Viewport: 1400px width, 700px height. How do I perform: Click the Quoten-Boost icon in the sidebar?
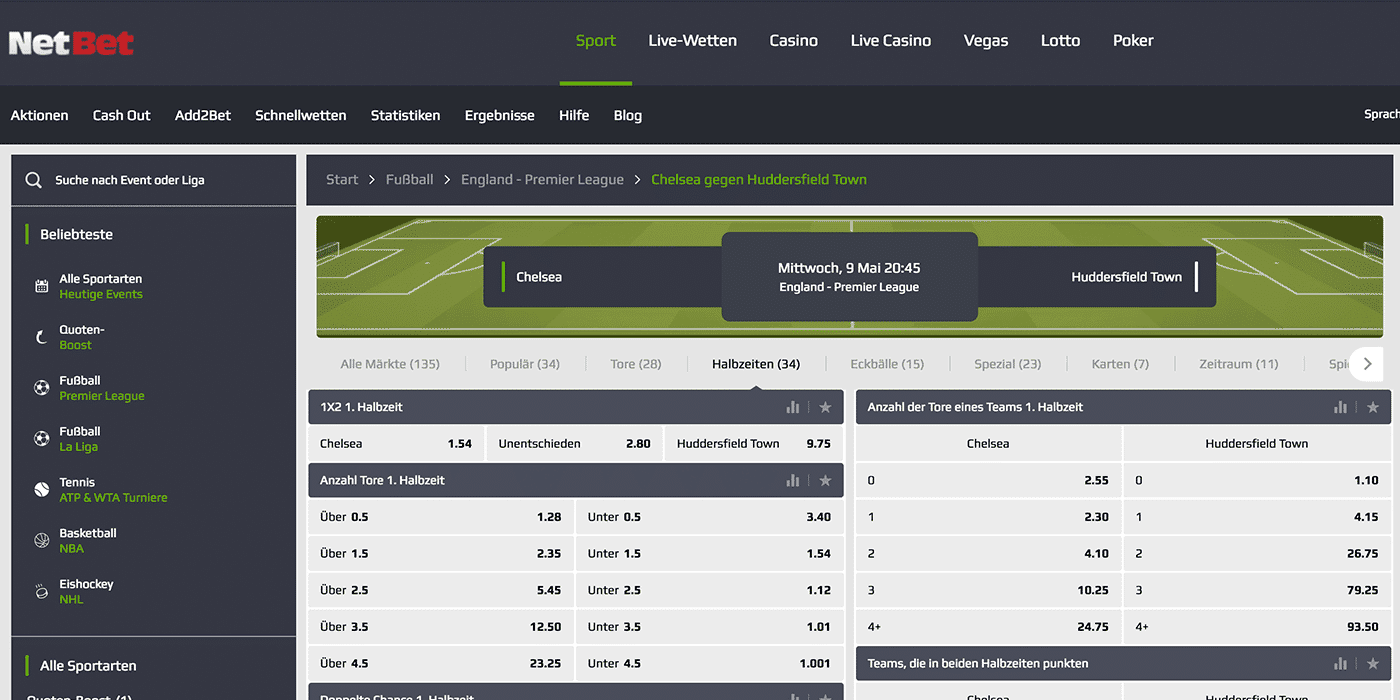click(42, 337)
